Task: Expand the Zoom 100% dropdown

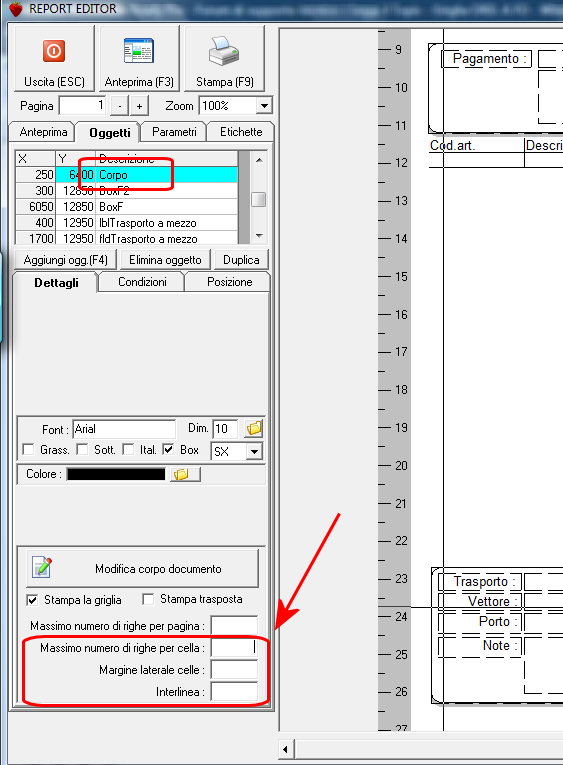Action: click(x=264, y=106)
